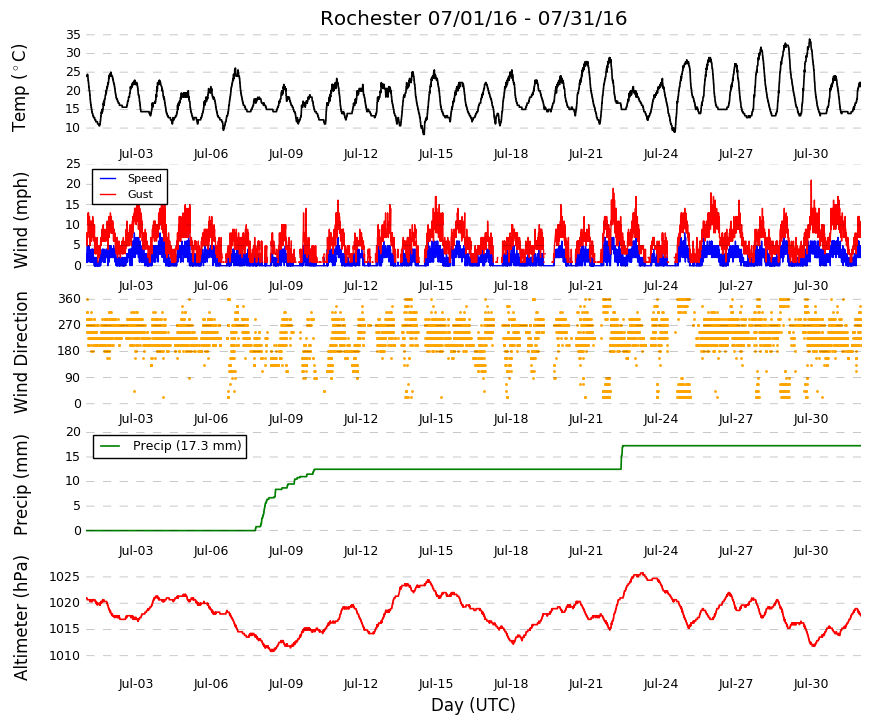Click Jul-09 tick under precipitation plot
The width and height of the screenshot is (871, 725).
[286, 551]
